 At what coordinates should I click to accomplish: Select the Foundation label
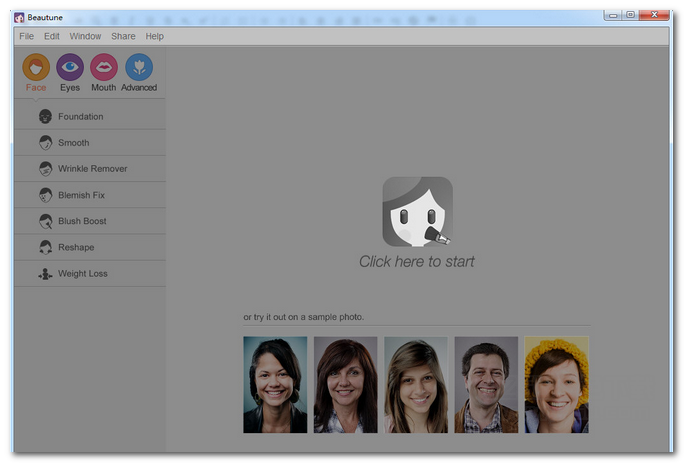81,117
